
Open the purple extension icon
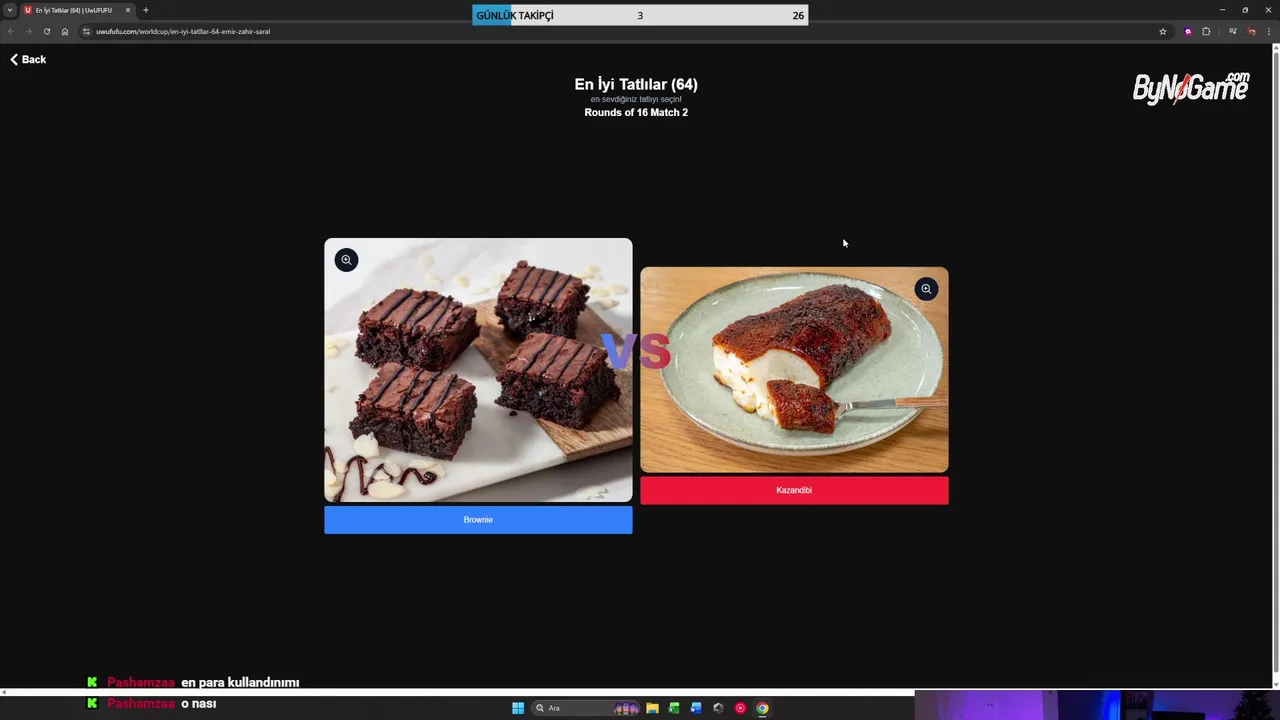point(1188,31)
